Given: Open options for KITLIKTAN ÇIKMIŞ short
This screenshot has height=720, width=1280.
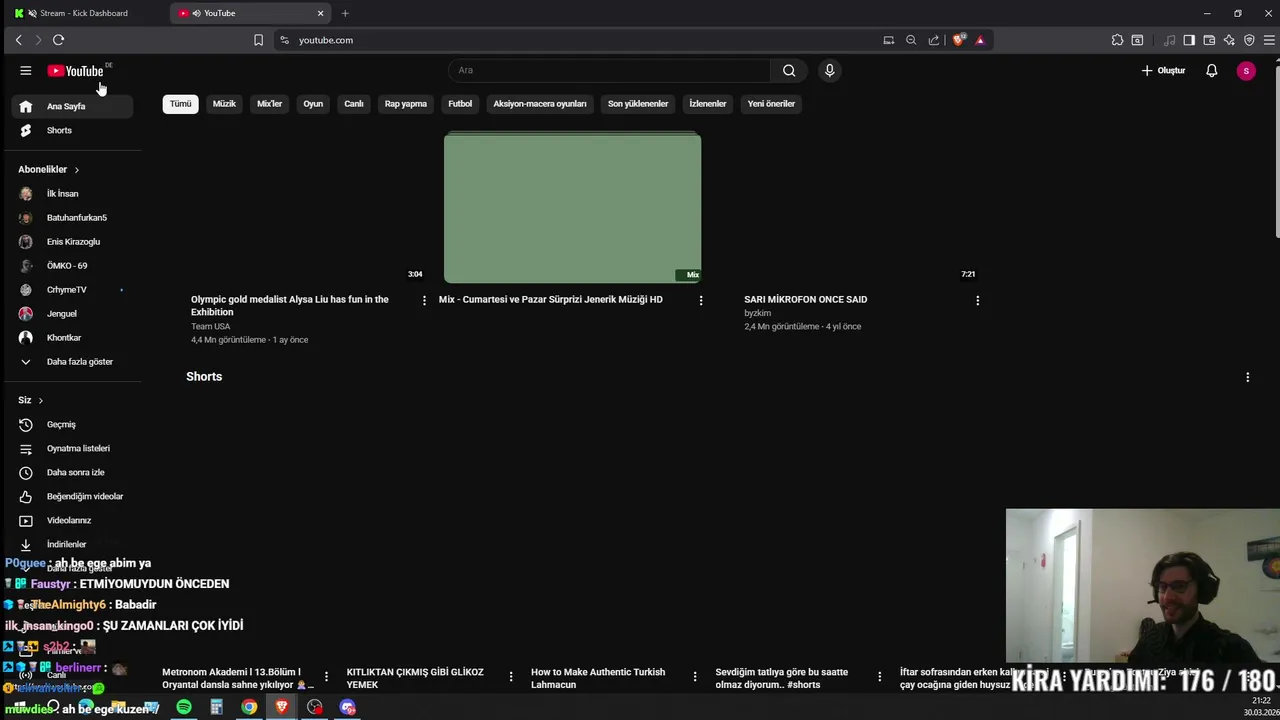Looking at the screenshot, I should [511, 677].
